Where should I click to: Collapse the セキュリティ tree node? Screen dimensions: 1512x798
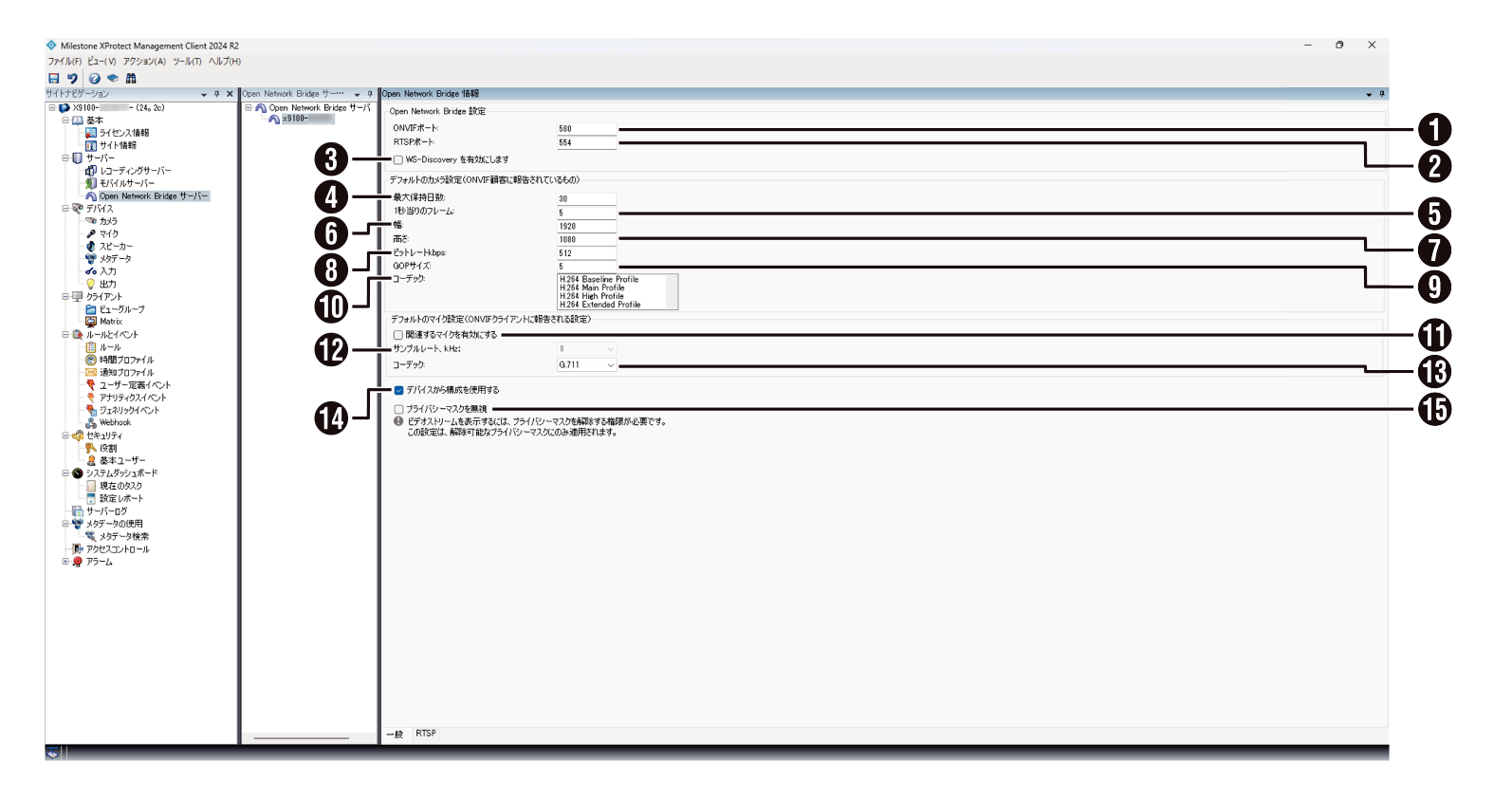coord(65,436)
